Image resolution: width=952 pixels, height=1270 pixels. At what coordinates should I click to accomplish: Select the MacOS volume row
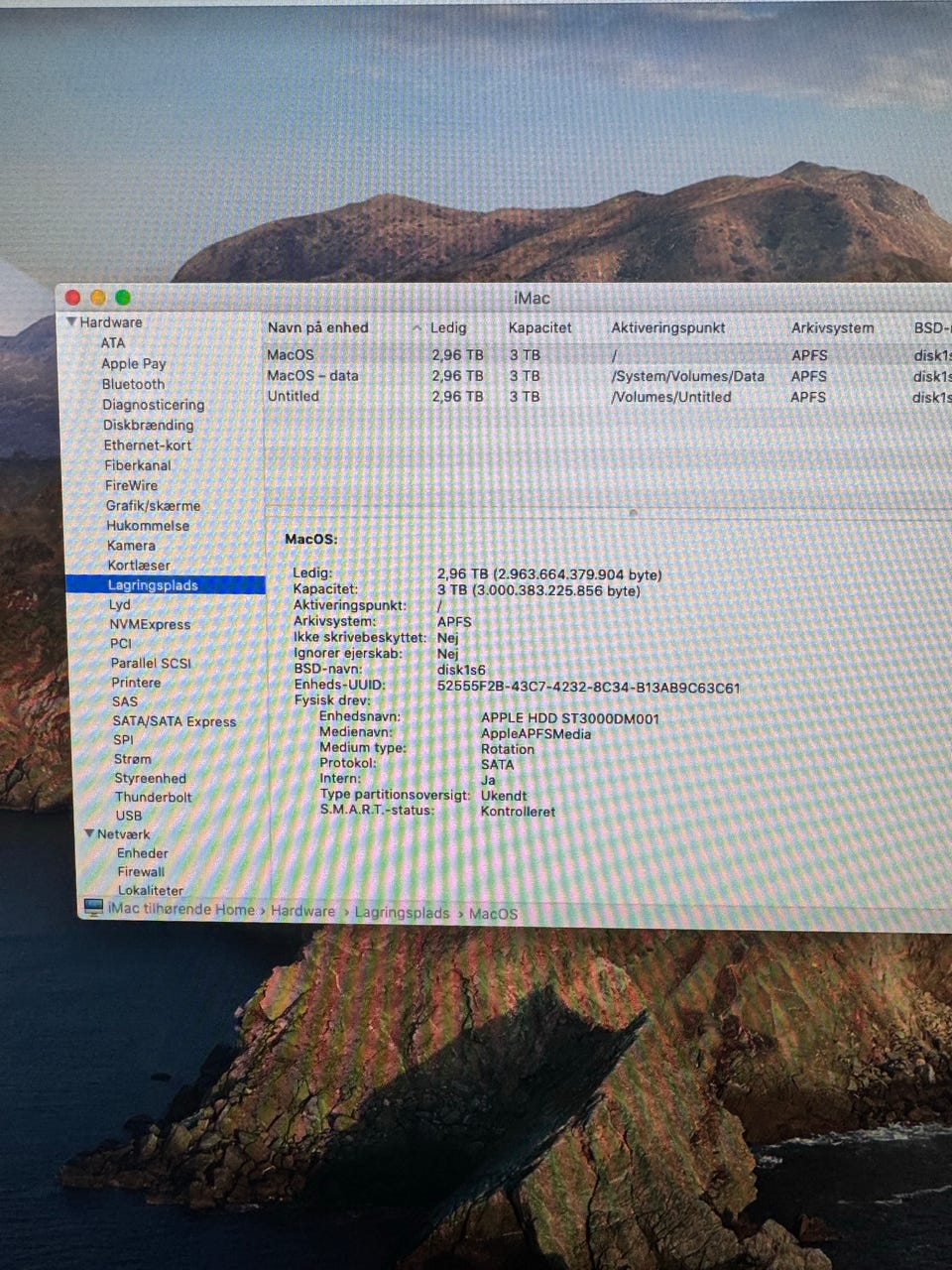point(608,355)
